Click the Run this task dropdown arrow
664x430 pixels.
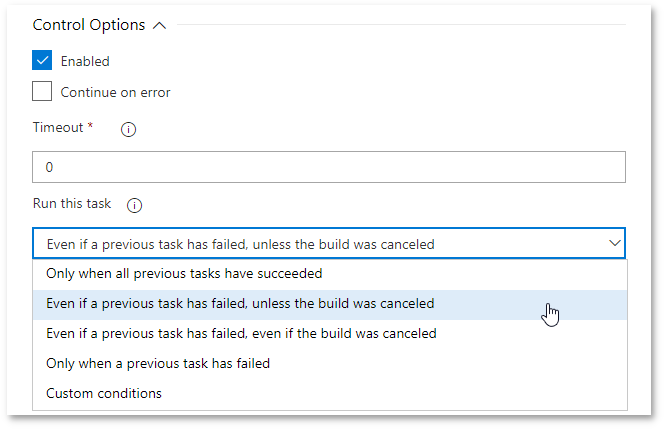pos(614,243)
